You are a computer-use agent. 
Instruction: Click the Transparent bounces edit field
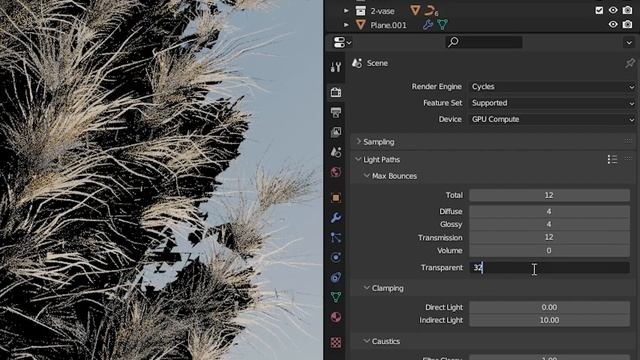549,267
